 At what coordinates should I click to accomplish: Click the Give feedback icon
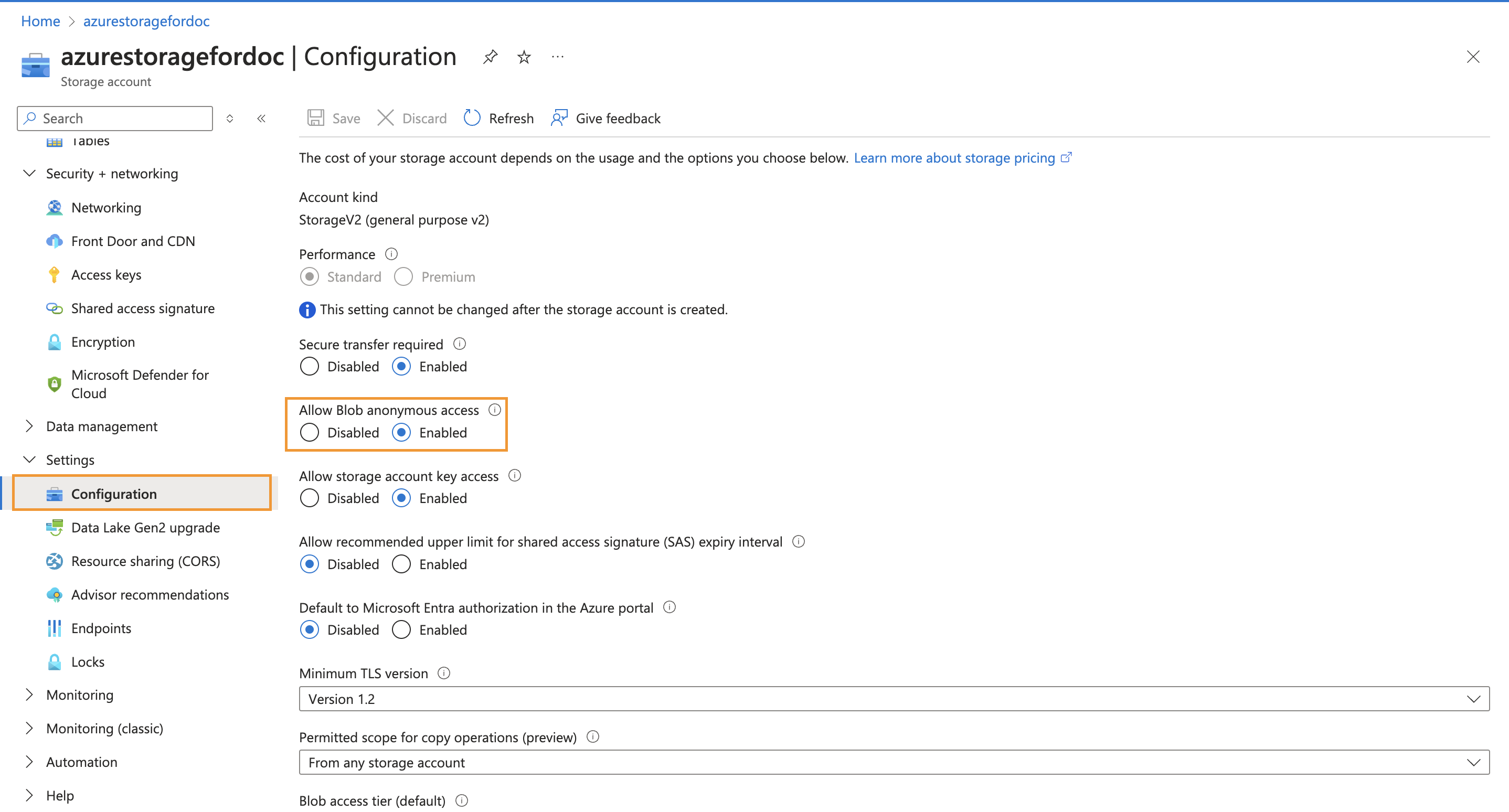[x=559, y=118]
